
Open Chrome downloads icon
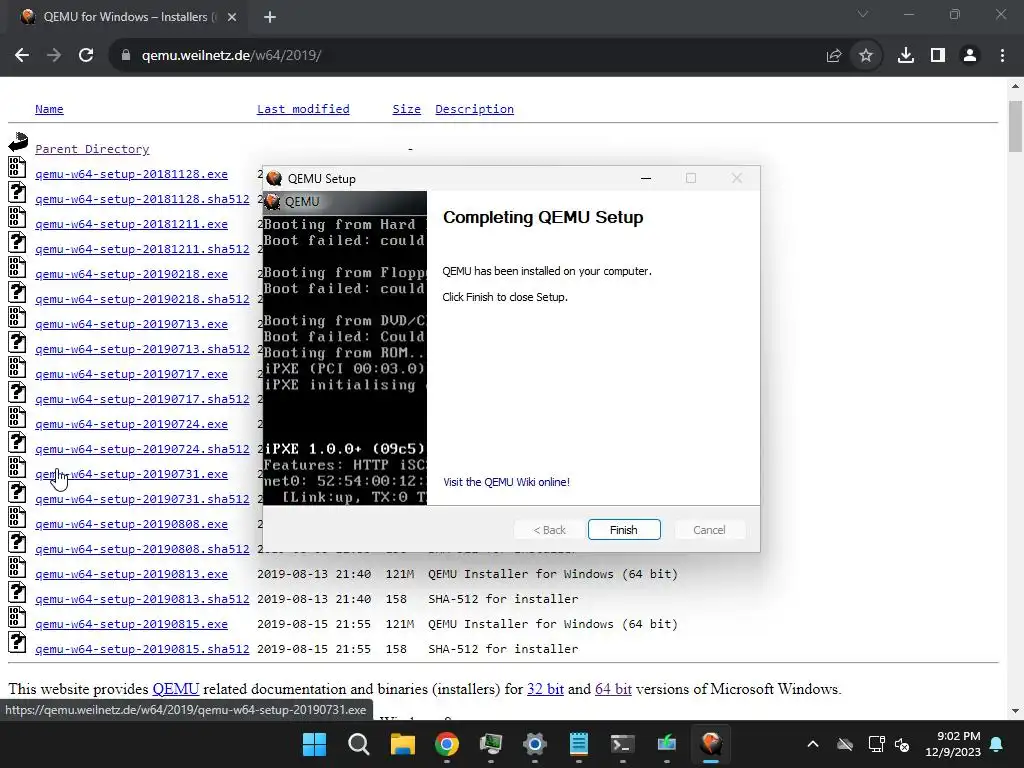[x=905, y=56]
